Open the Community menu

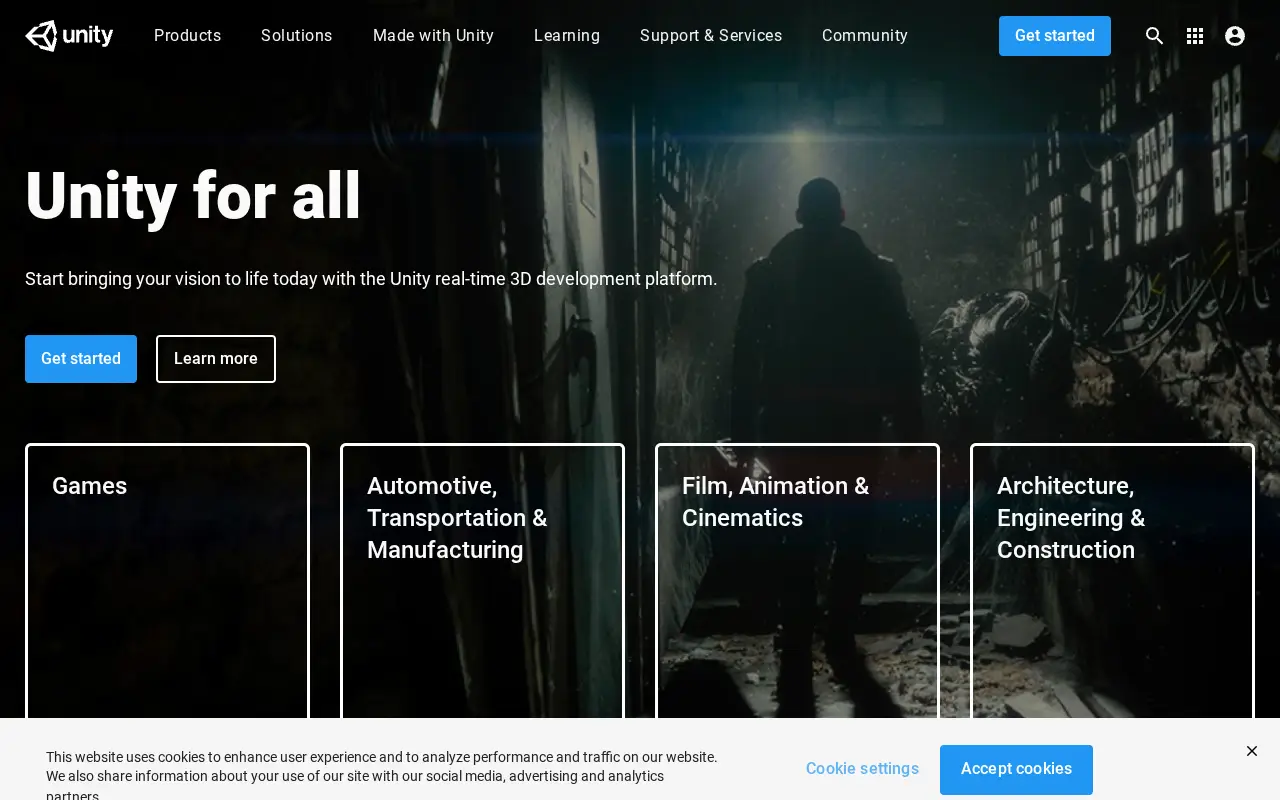pos(865,36)
